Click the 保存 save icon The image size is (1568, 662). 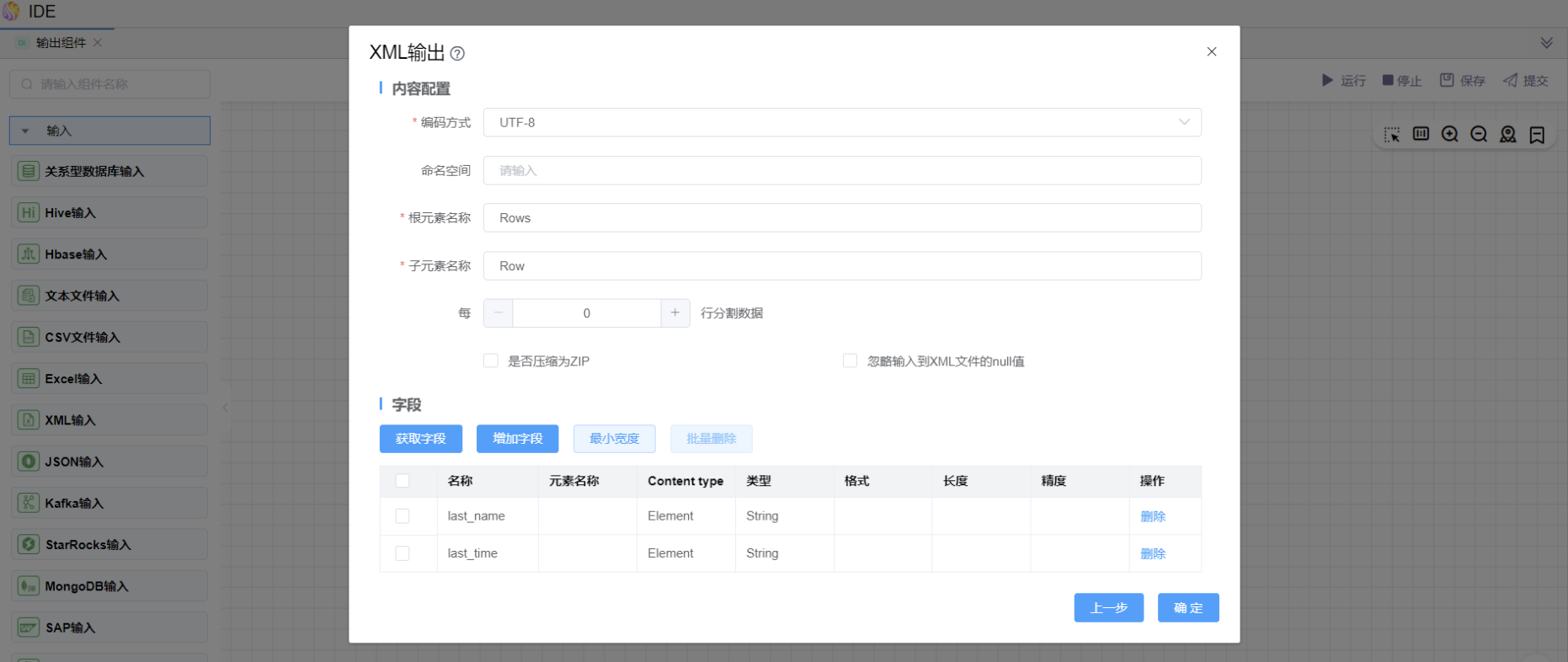pyautogui.click(x=1447, y=80)
